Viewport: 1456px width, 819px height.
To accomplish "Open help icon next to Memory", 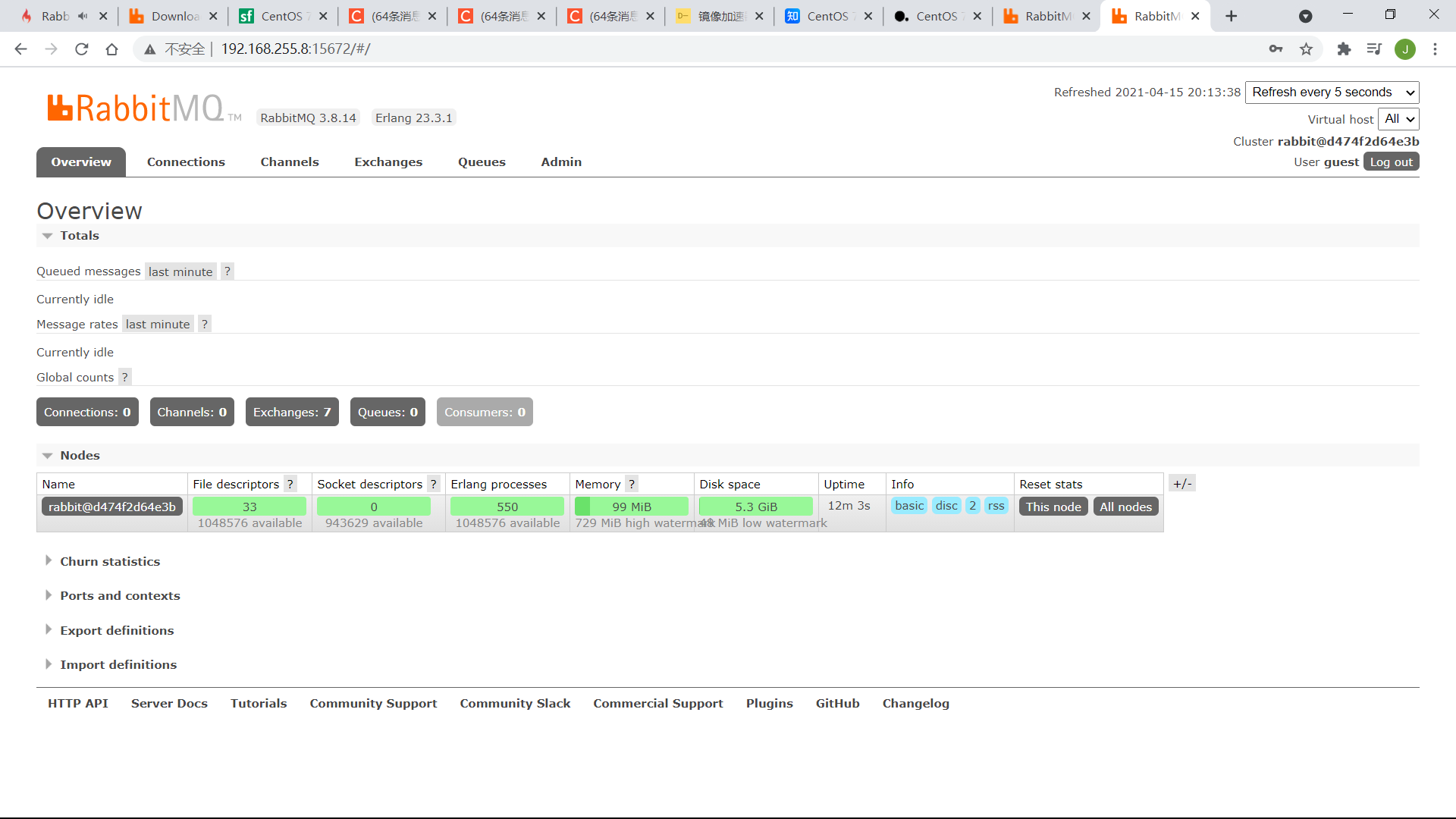I will click(631, 484).
